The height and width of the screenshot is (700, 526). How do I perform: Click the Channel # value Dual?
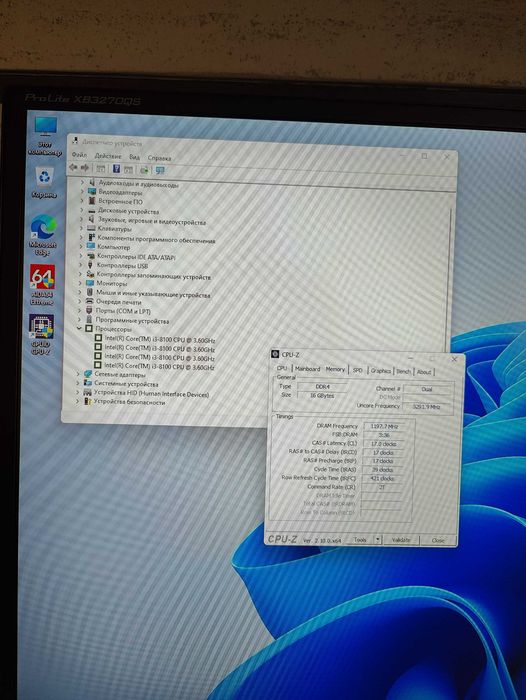pyautogui.click(x=427, y=389)
